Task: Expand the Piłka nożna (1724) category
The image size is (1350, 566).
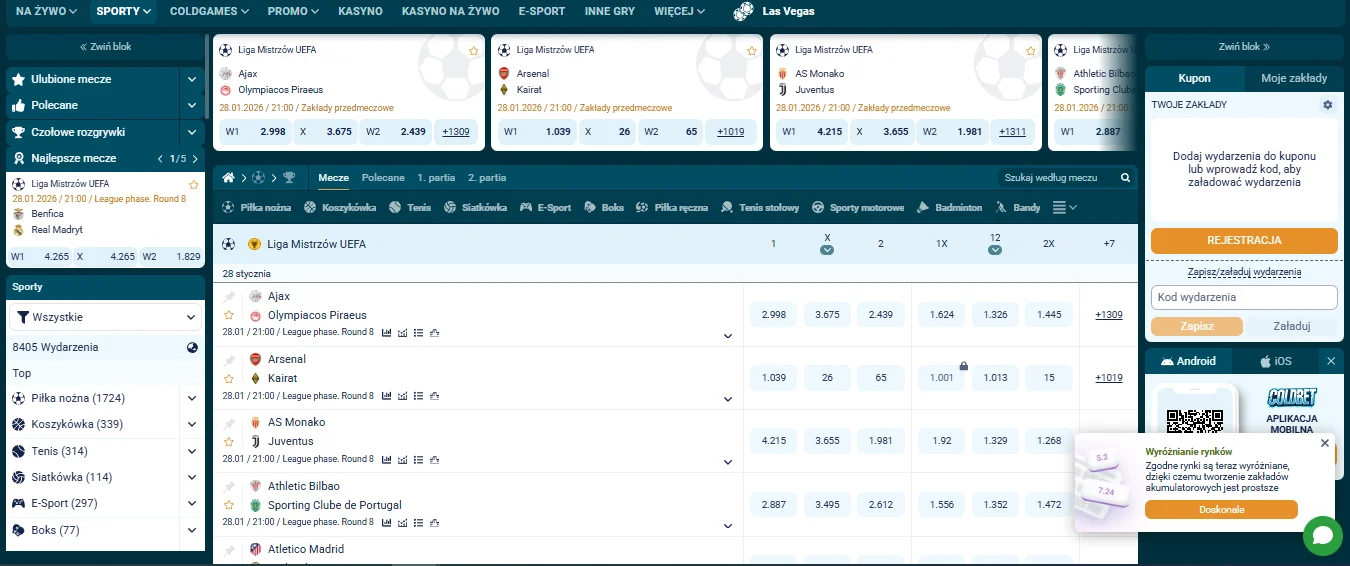Action: click(191, 398)
